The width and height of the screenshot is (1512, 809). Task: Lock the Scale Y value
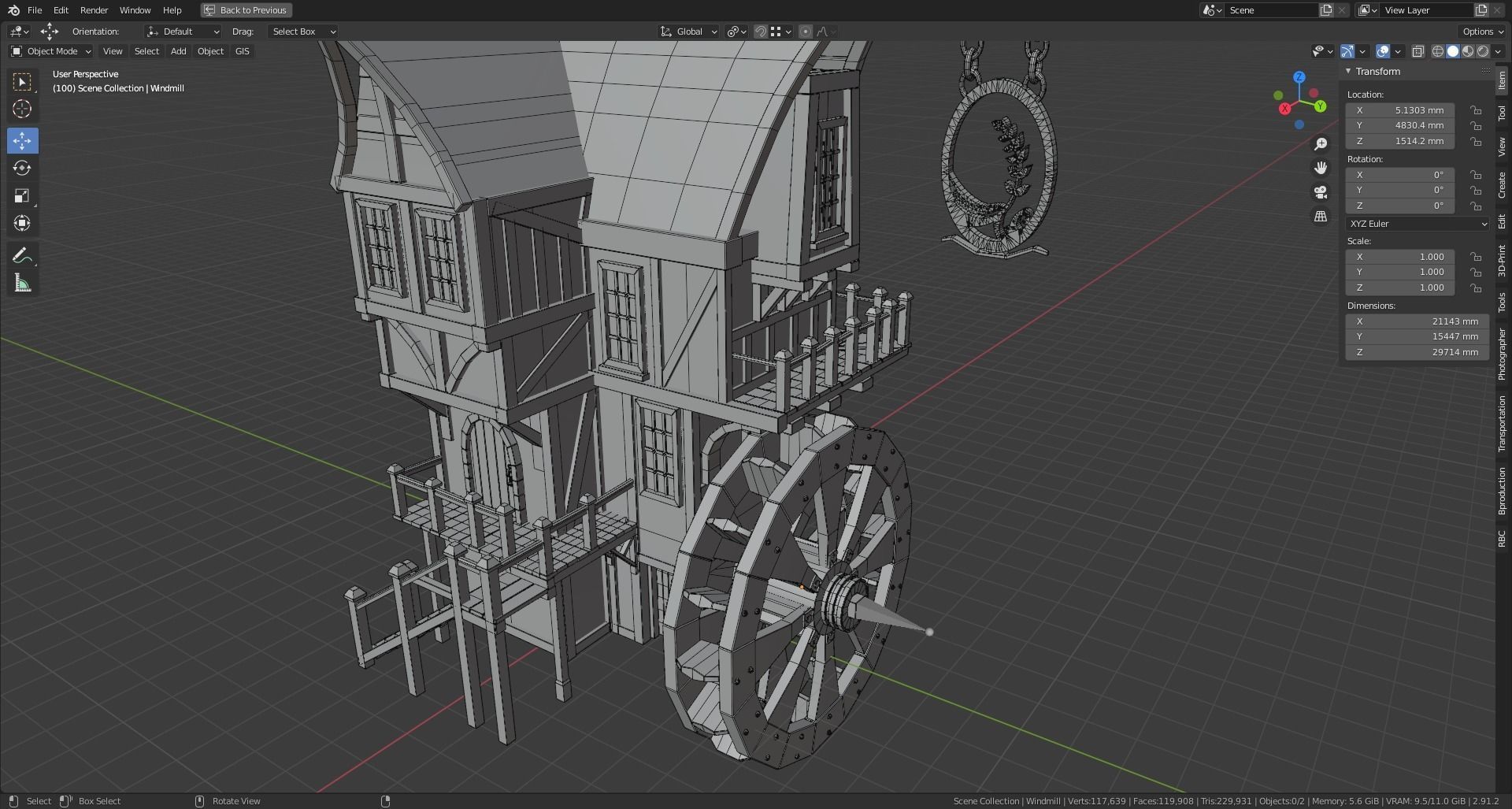pyautogui.click(x=1476, y=272)
